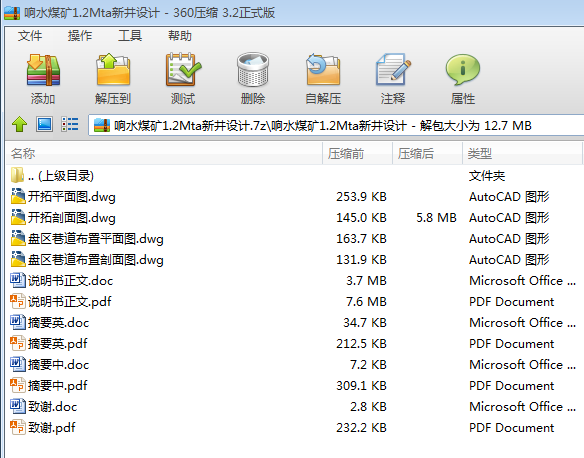This screenshot has height=458, width=584.
Task: Click the AutoCAD icon of 盘区巷道布置剖面图.dwg
Action: [x=18, y=259]
